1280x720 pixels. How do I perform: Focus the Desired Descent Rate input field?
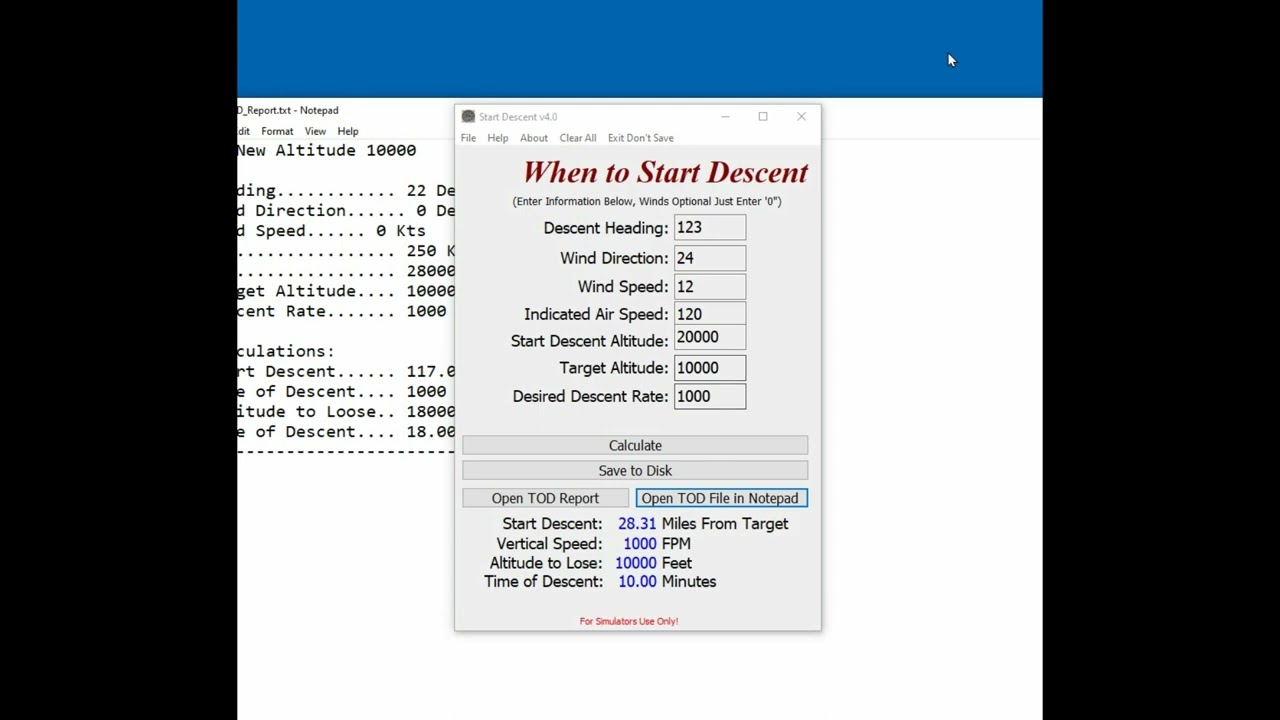tap(710, 396)
